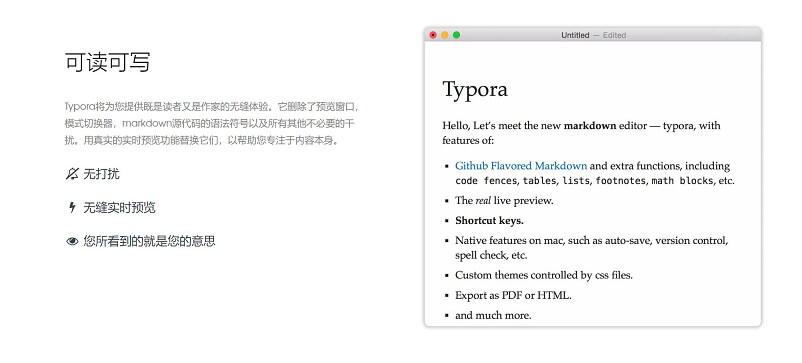Click the 'Native features on mac' list item
Viewport: 802px width, 363px height.
coord(592,247)
